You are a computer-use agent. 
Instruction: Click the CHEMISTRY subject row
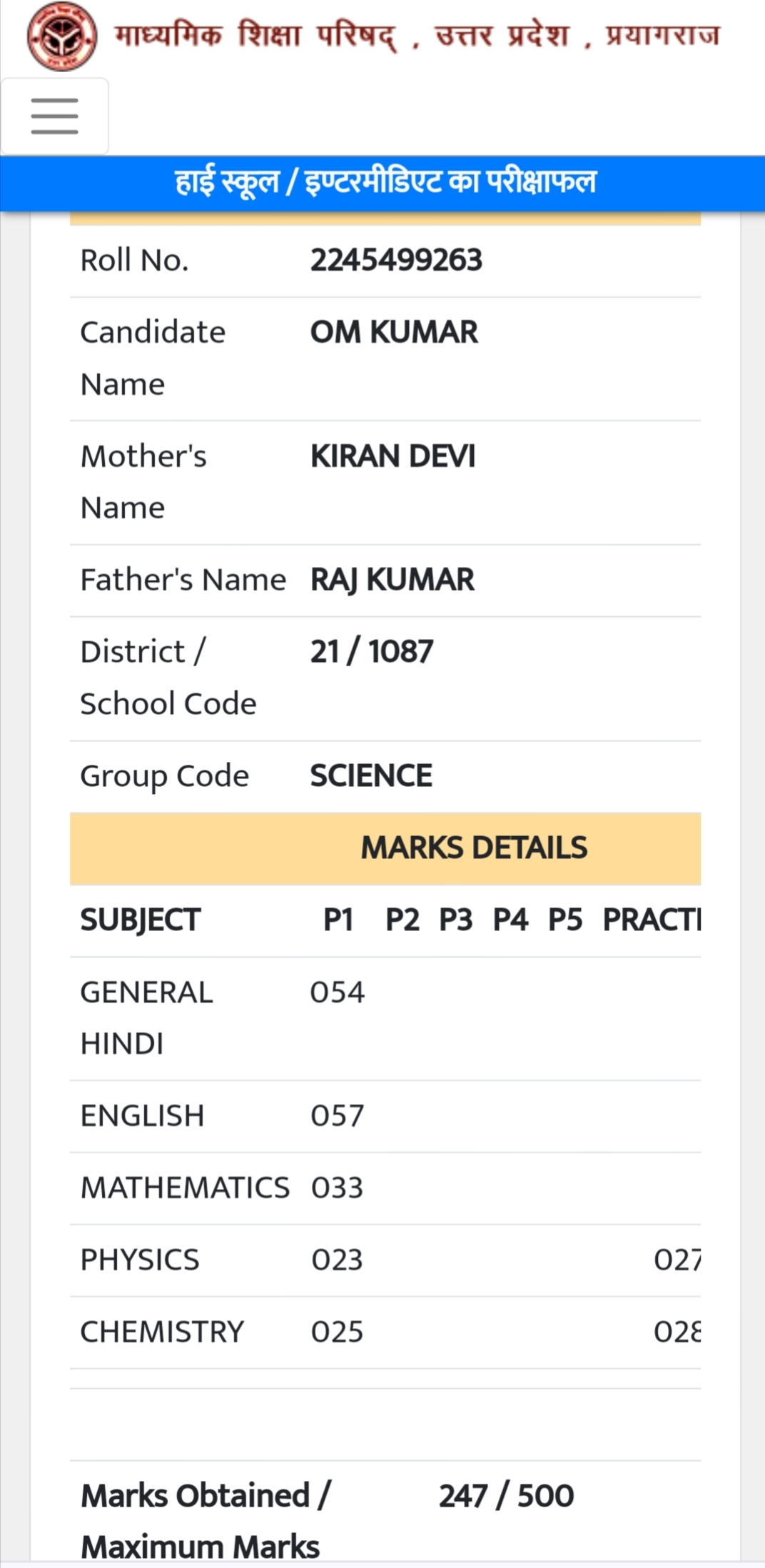[385, 1332]
